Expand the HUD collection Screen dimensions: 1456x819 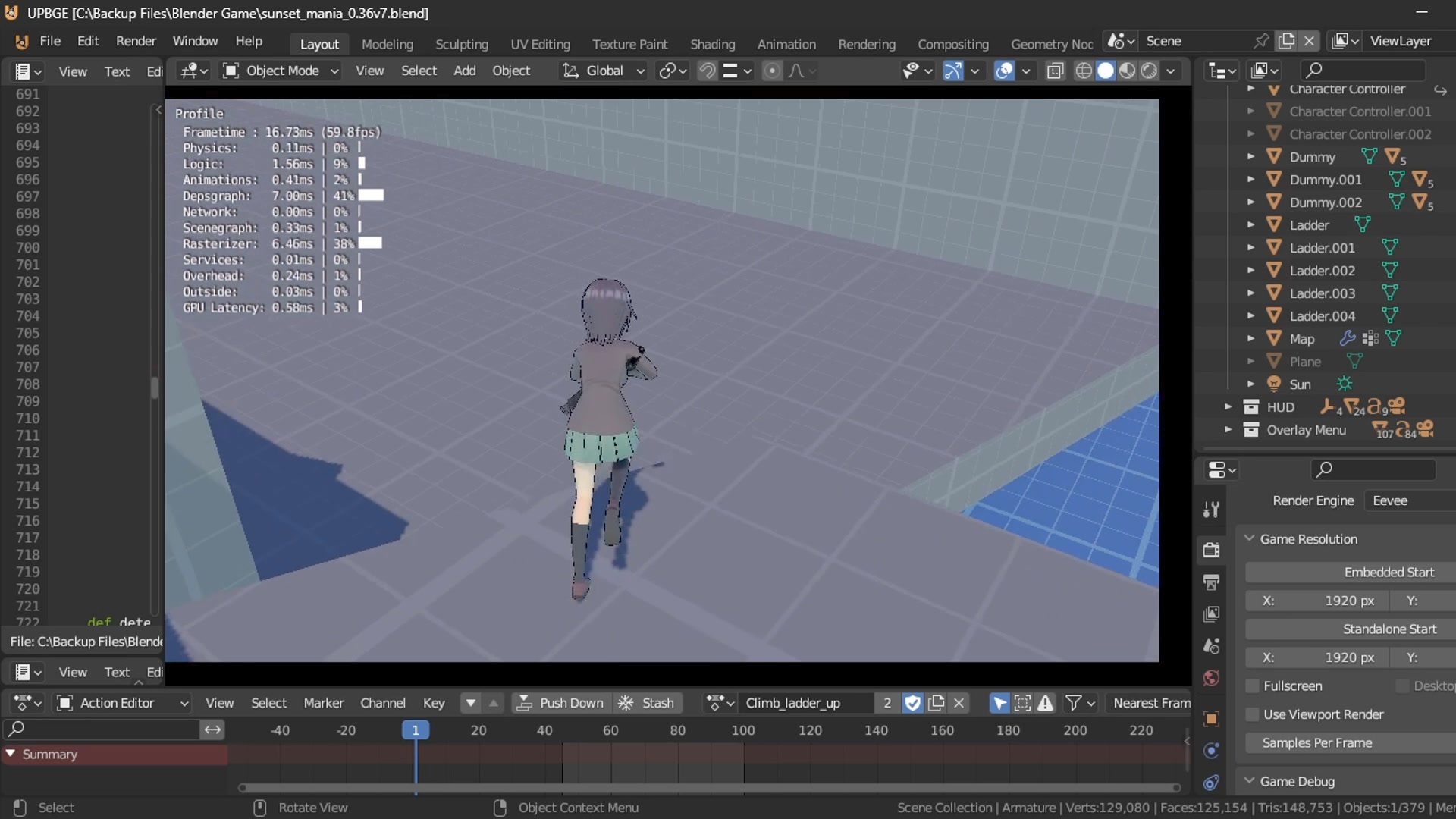(1228, 407)
